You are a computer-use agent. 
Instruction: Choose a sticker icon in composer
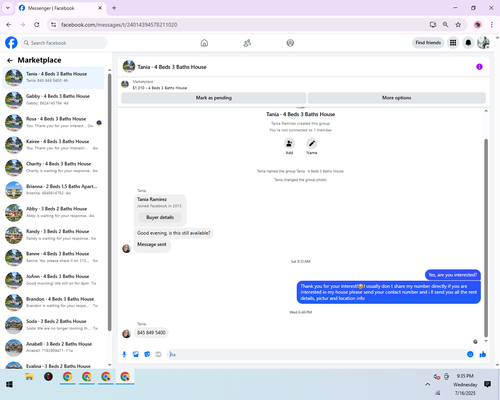[x=147, y=354]
